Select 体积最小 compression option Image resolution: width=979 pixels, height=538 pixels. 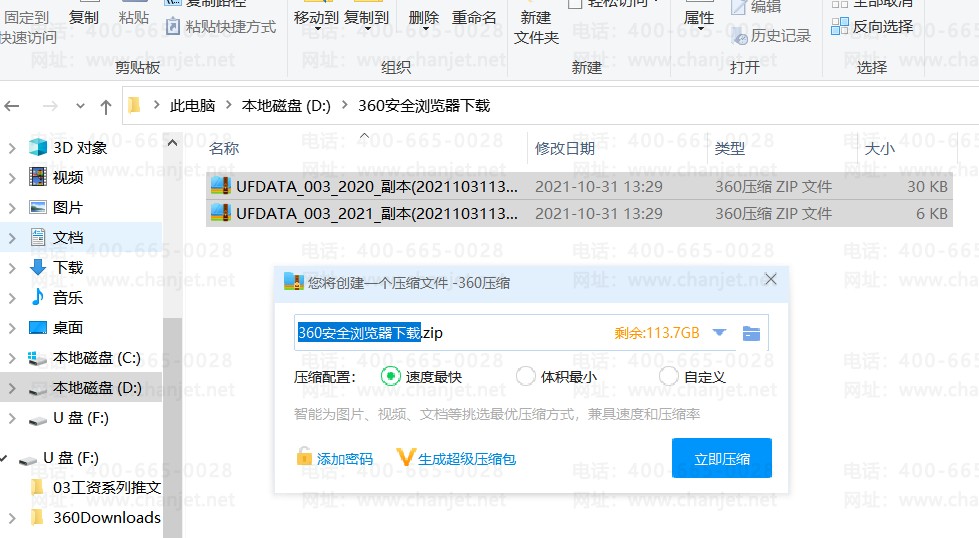click(556, 376)
